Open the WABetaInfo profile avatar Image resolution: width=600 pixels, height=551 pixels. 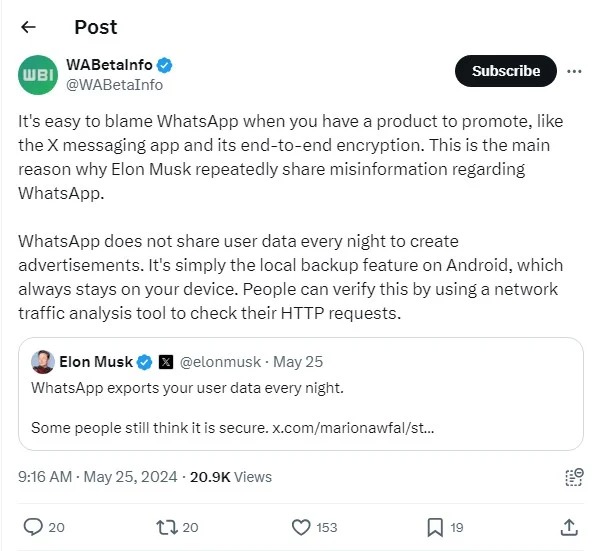click(39, 75)
